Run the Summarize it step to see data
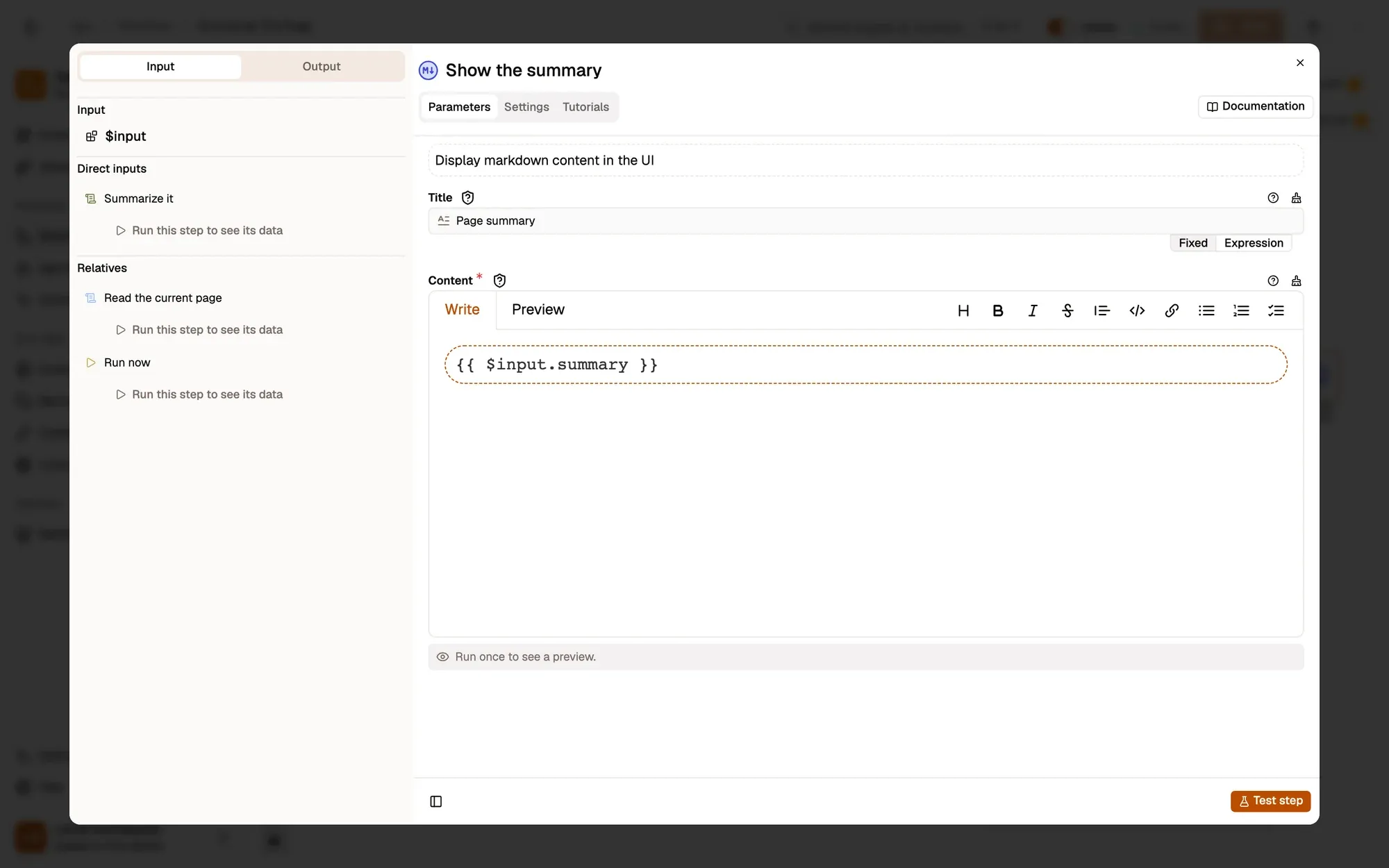This screenshot has height=868, width=1389. coord(199,231)
